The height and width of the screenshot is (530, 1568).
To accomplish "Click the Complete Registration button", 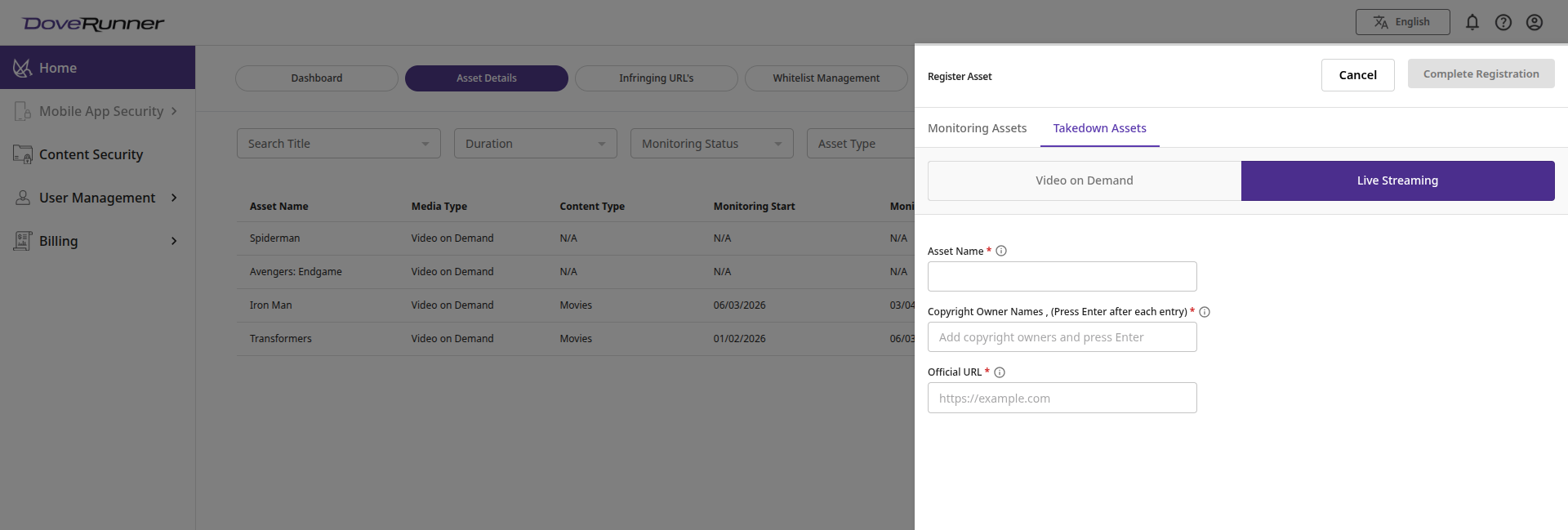I will click(x=1481, y=74).
